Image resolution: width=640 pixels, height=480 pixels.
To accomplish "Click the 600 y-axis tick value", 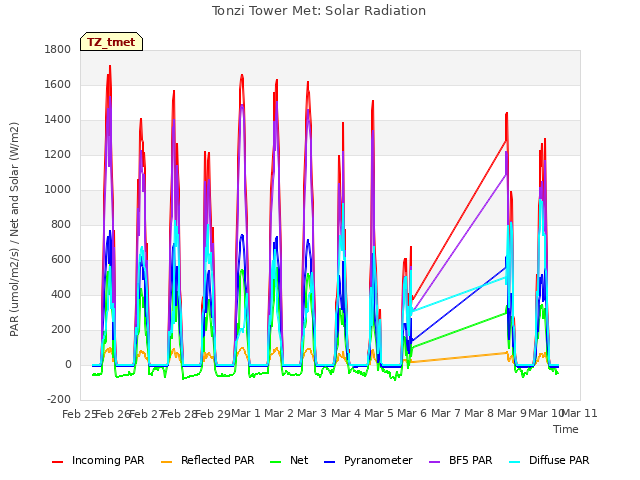I will point(61,260).
